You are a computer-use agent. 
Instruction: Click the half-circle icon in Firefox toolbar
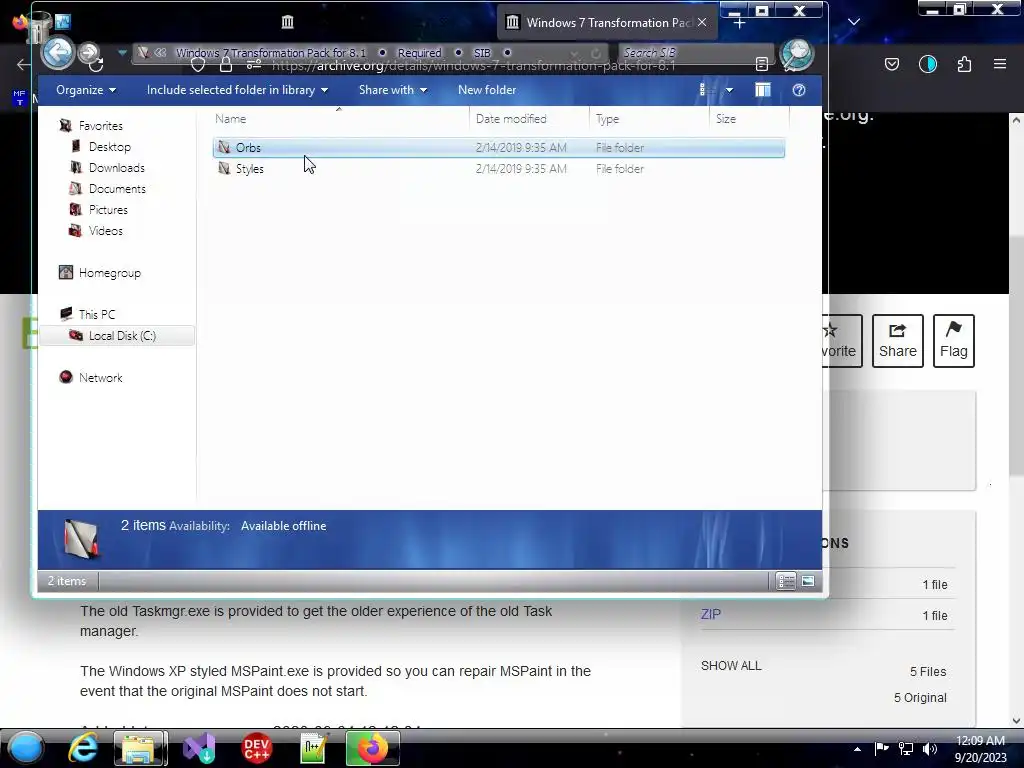tap(927, 64)
